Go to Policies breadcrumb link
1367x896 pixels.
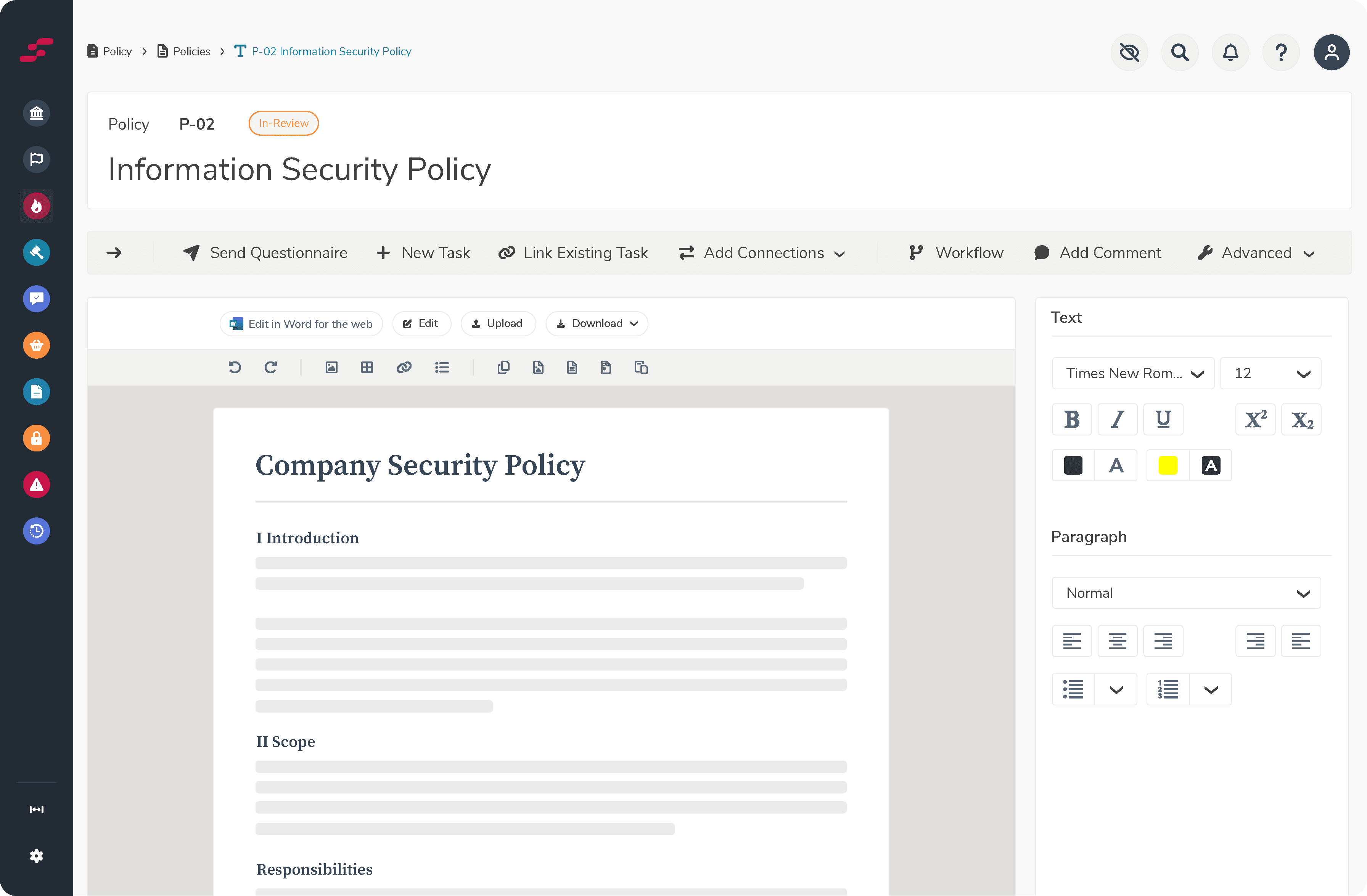tap(191, 51)
